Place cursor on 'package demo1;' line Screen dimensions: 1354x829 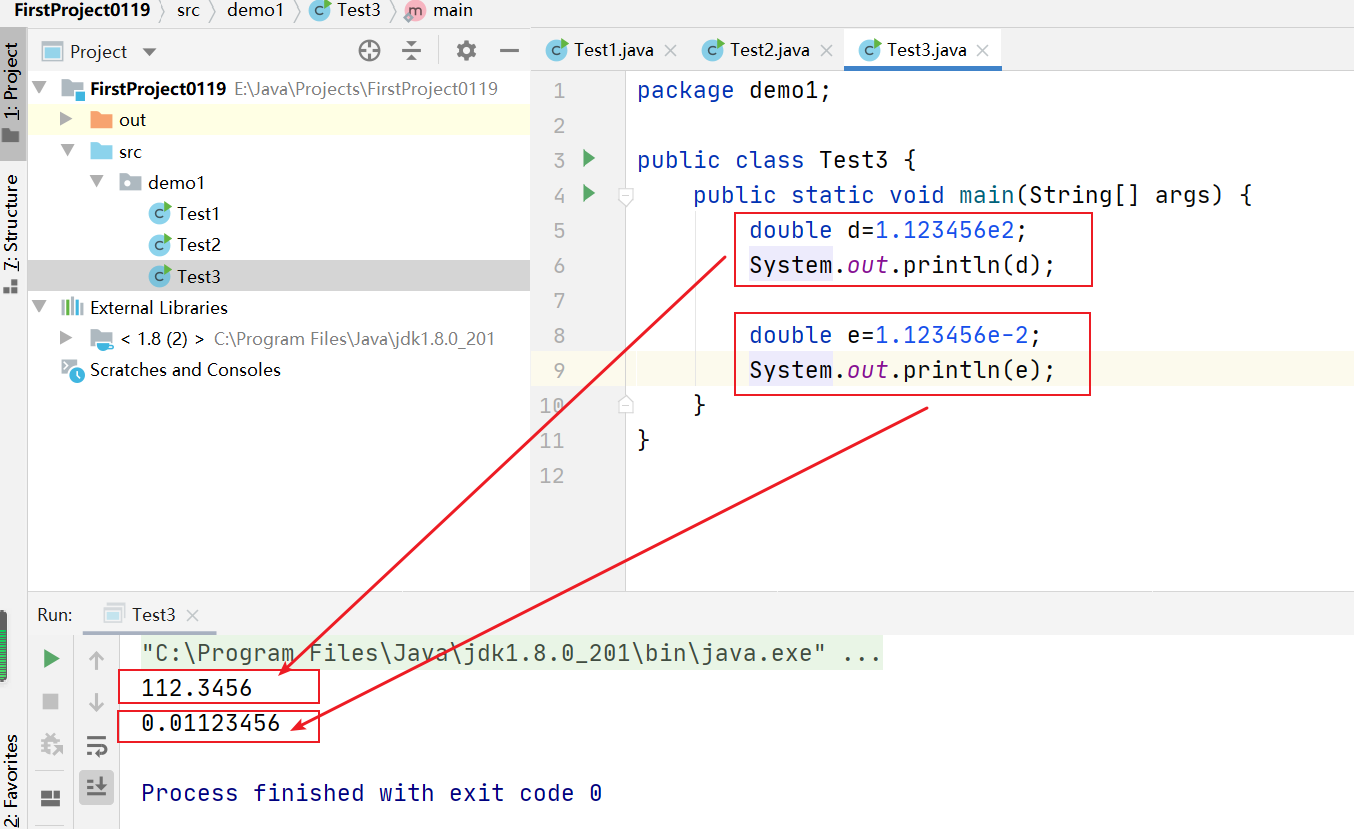[734, 91]
